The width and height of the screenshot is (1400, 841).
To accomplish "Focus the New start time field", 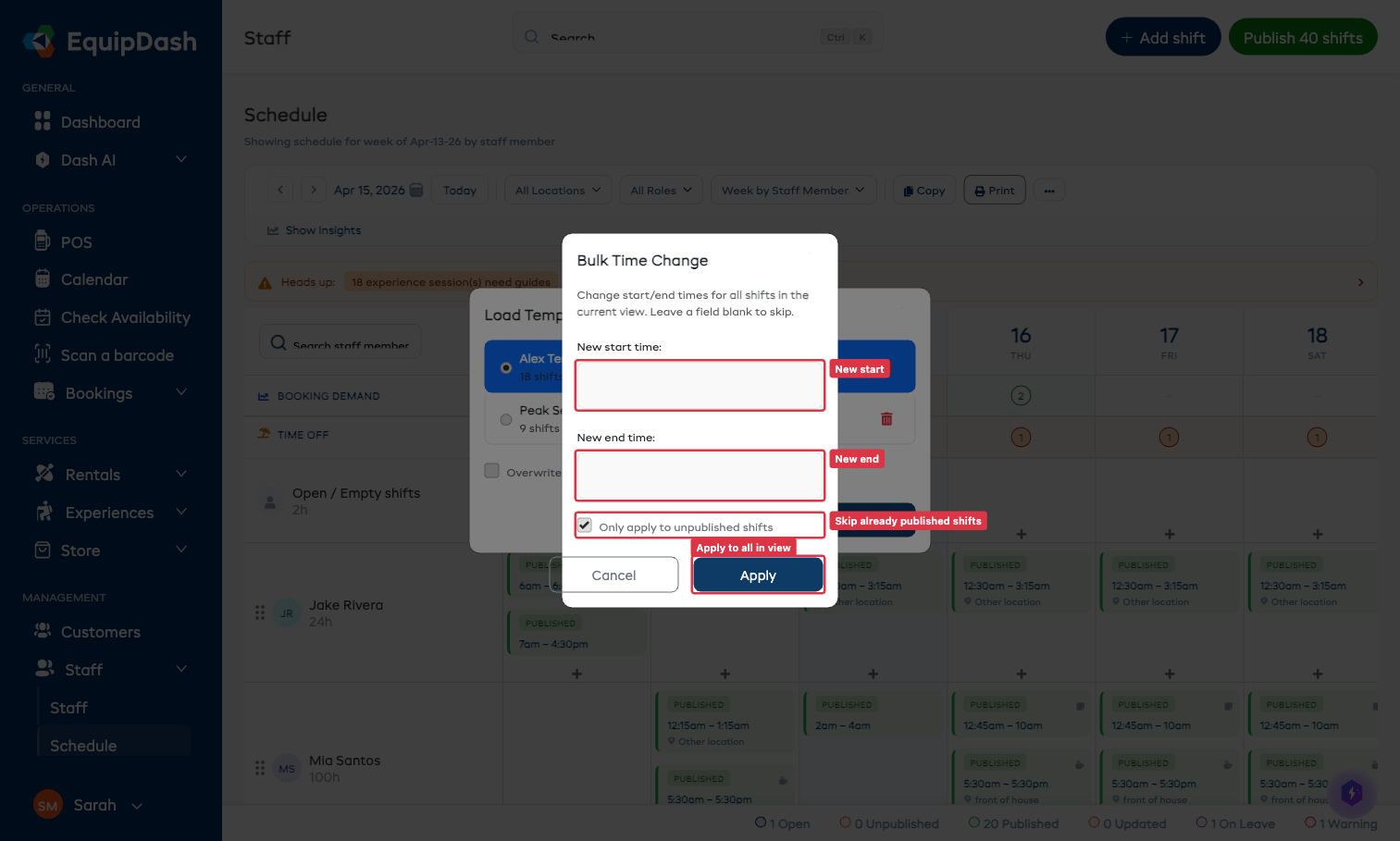I will coord(700,385).
